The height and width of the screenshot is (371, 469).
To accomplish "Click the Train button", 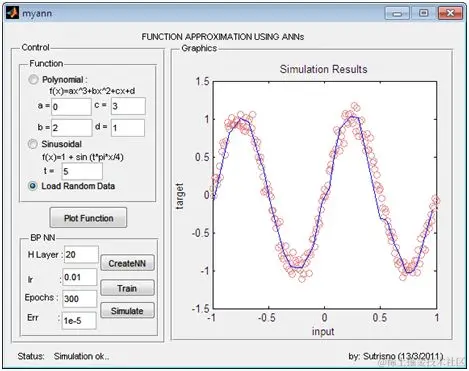I will tap(127, 288).
